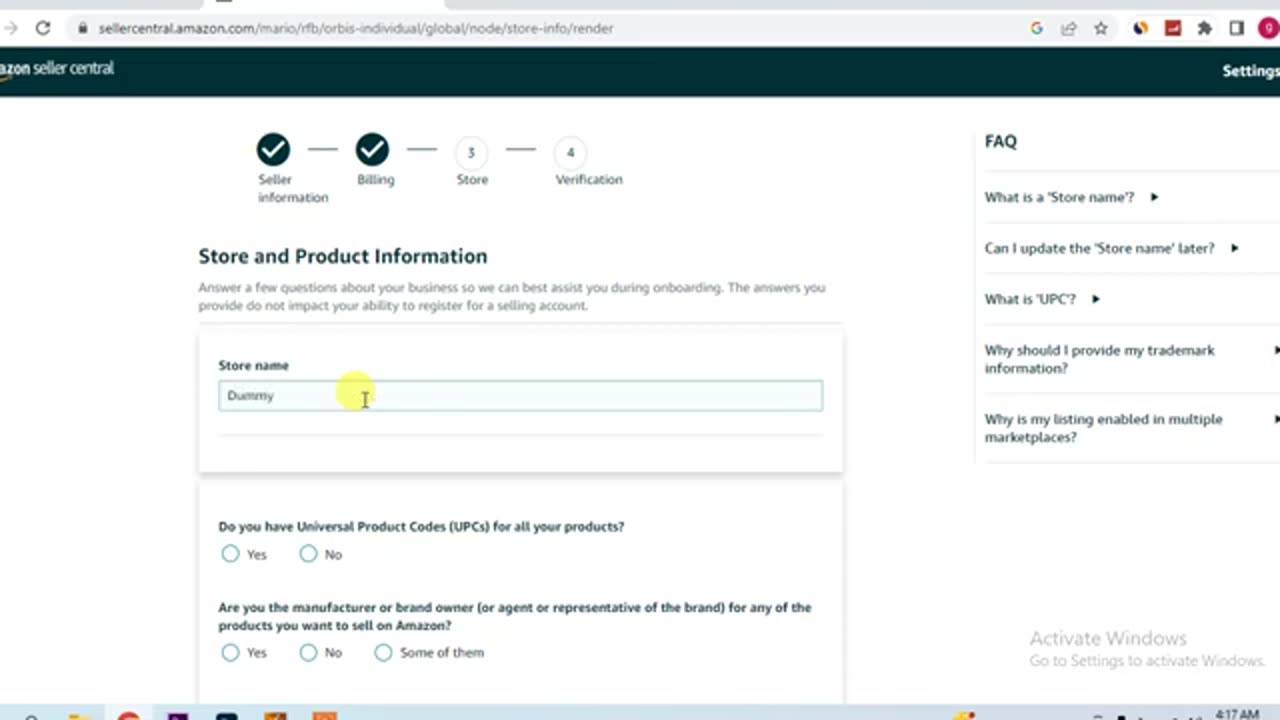
Task: Select Some of them for brand owner question
Action: coord(383,652)
